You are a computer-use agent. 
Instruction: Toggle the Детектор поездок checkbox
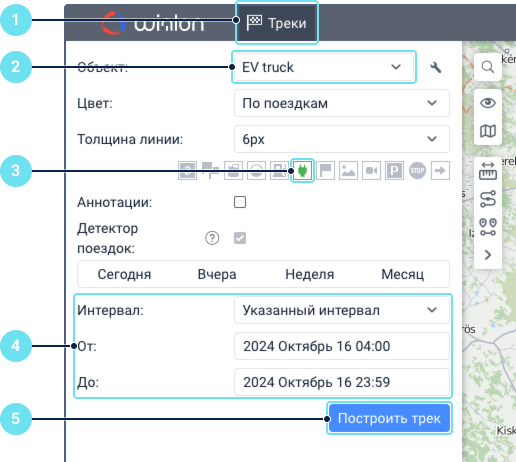240,238
